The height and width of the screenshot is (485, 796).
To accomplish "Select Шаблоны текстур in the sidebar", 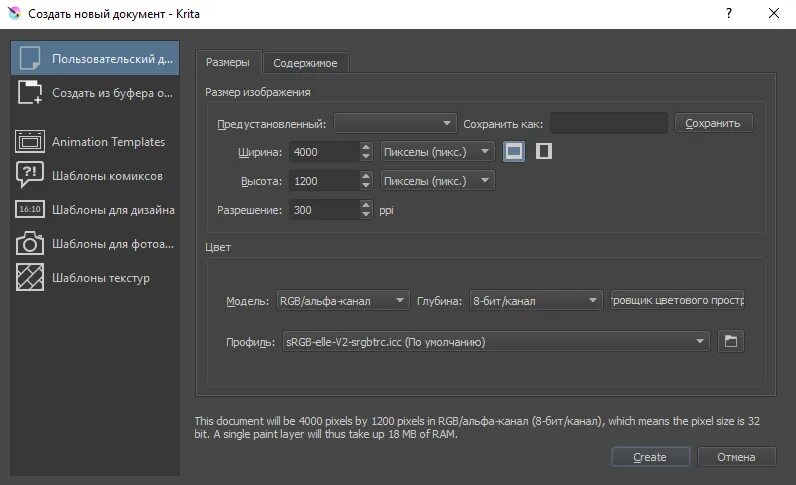I will [x=95, y=278].
